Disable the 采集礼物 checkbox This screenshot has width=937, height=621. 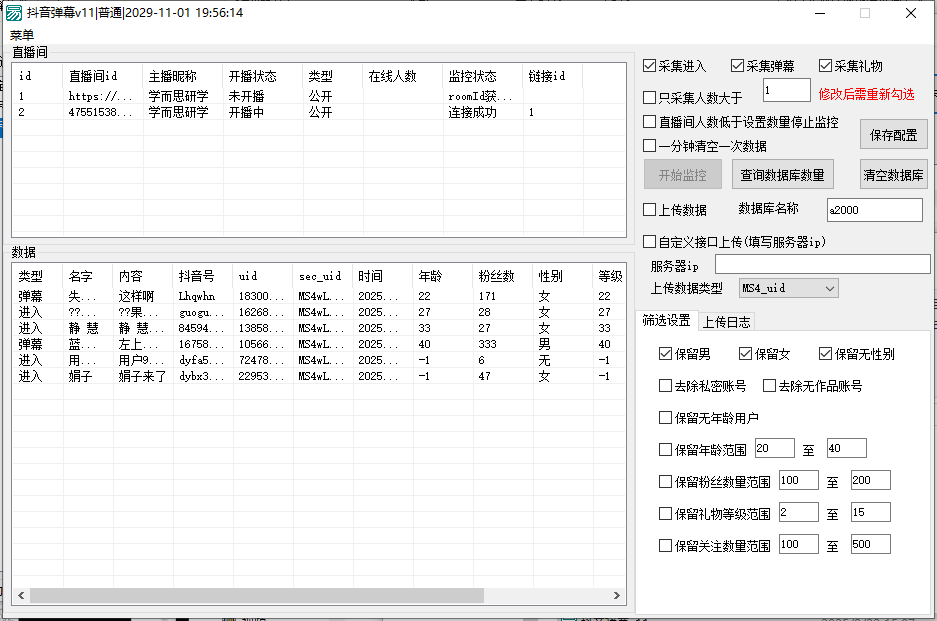(826, 66)
